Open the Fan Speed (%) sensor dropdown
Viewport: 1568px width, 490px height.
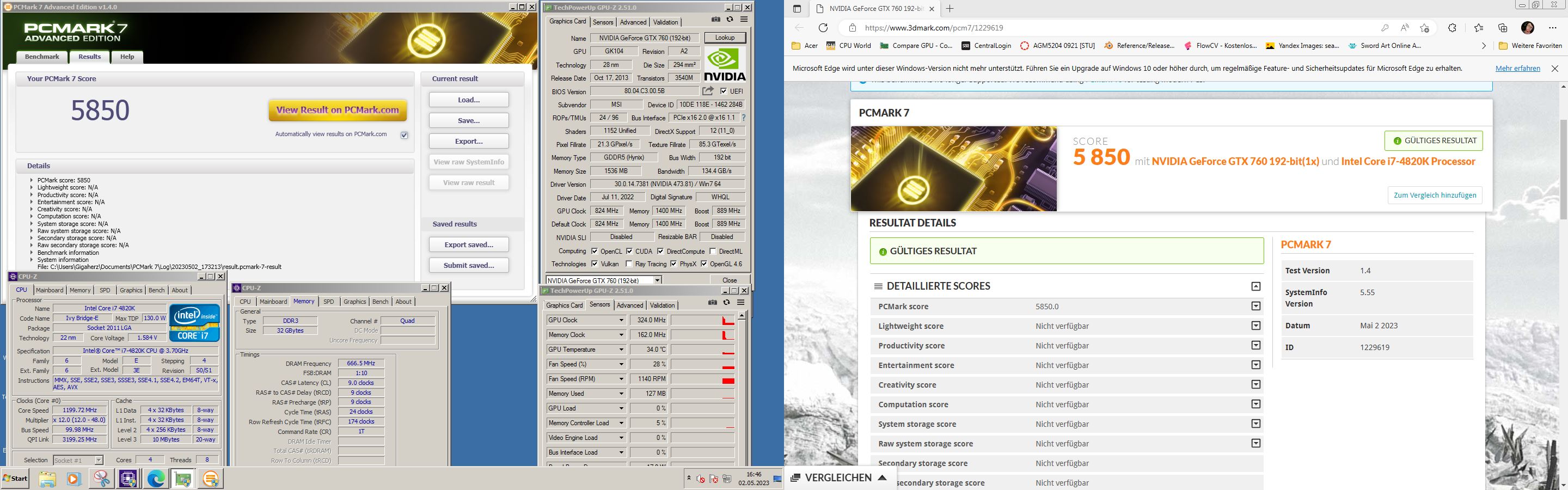click(621, 364)
